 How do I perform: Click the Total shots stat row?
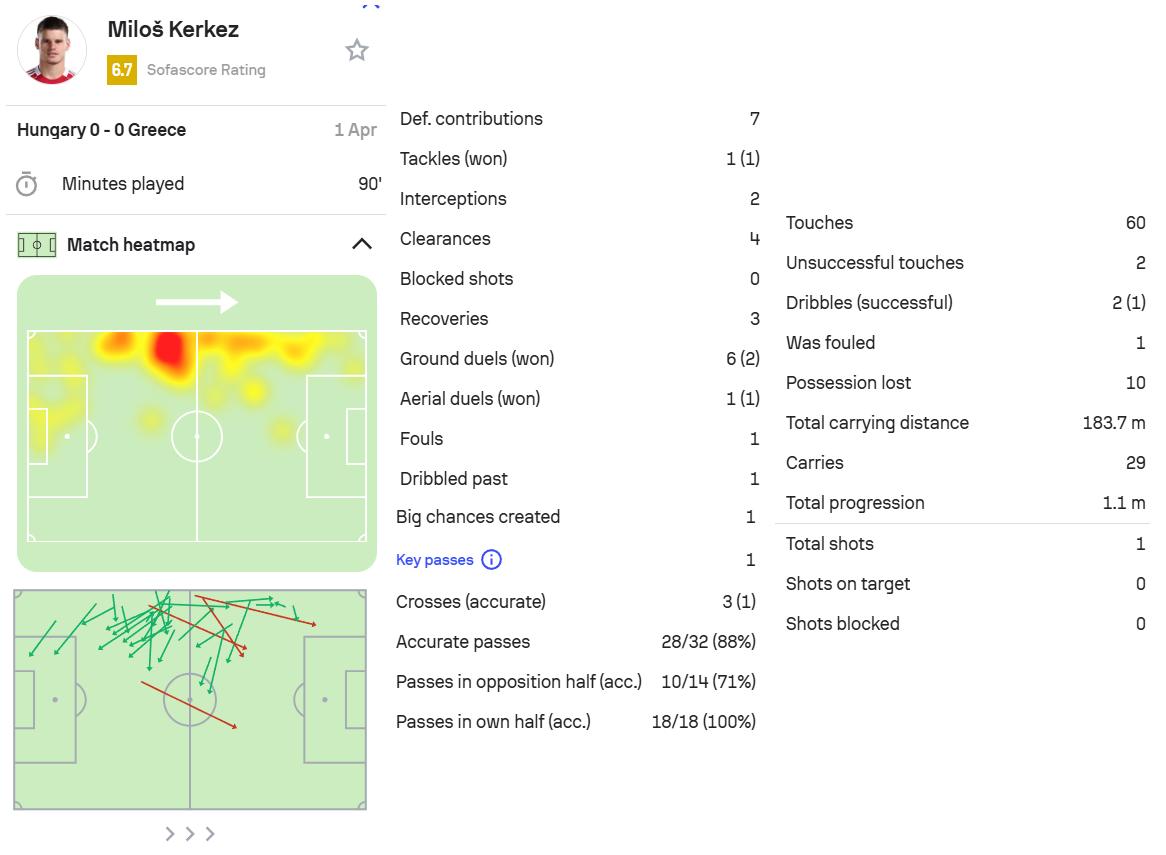(x=965, y=544)
